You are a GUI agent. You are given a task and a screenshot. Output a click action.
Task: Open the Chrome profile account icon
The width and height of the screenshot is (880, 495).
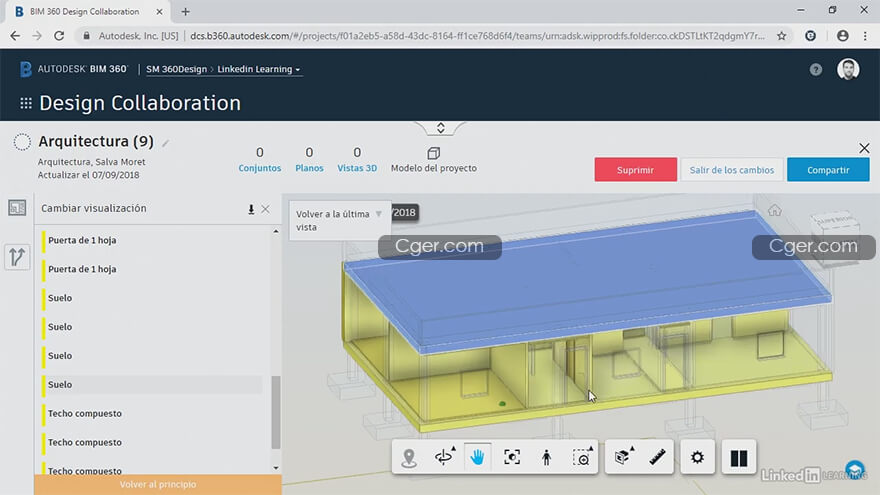click(x=842, y=36)
